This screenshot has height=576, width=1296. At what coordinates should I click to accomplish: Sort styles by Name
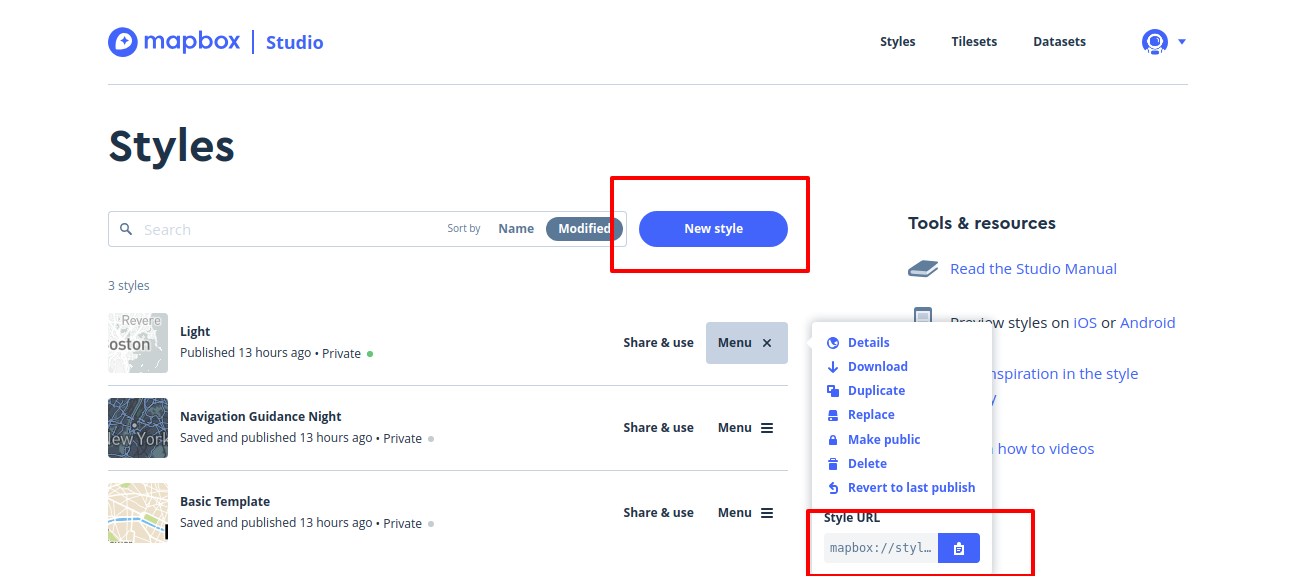[x=516, y=229]
